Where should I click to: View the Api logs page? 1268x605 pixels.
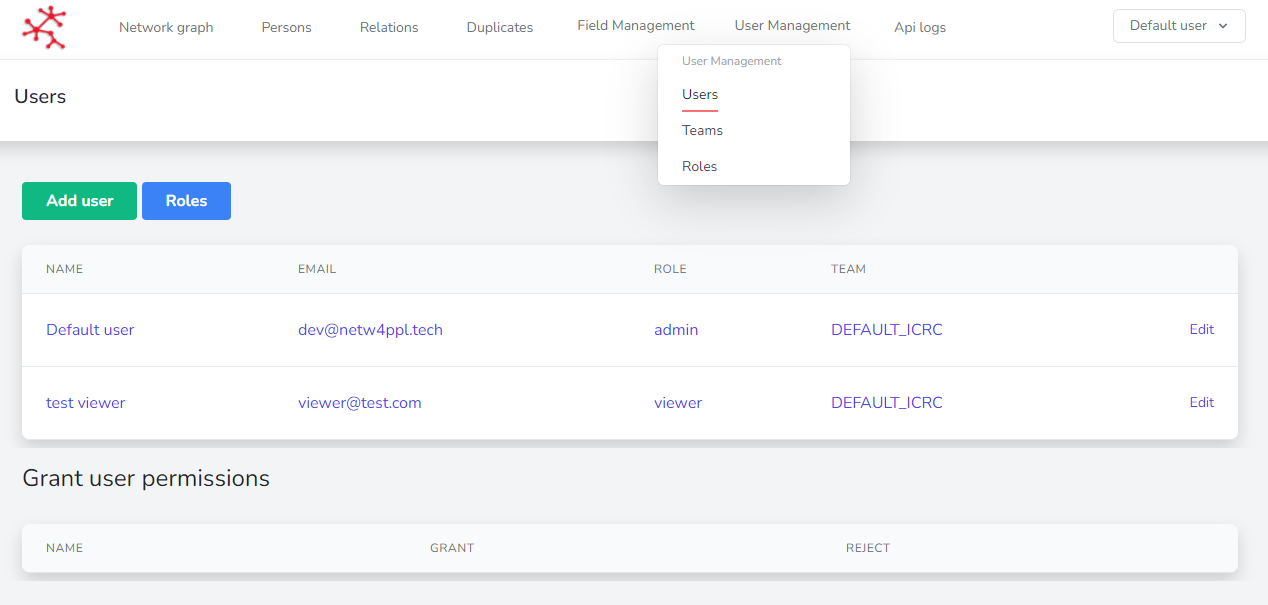point(919,28)
